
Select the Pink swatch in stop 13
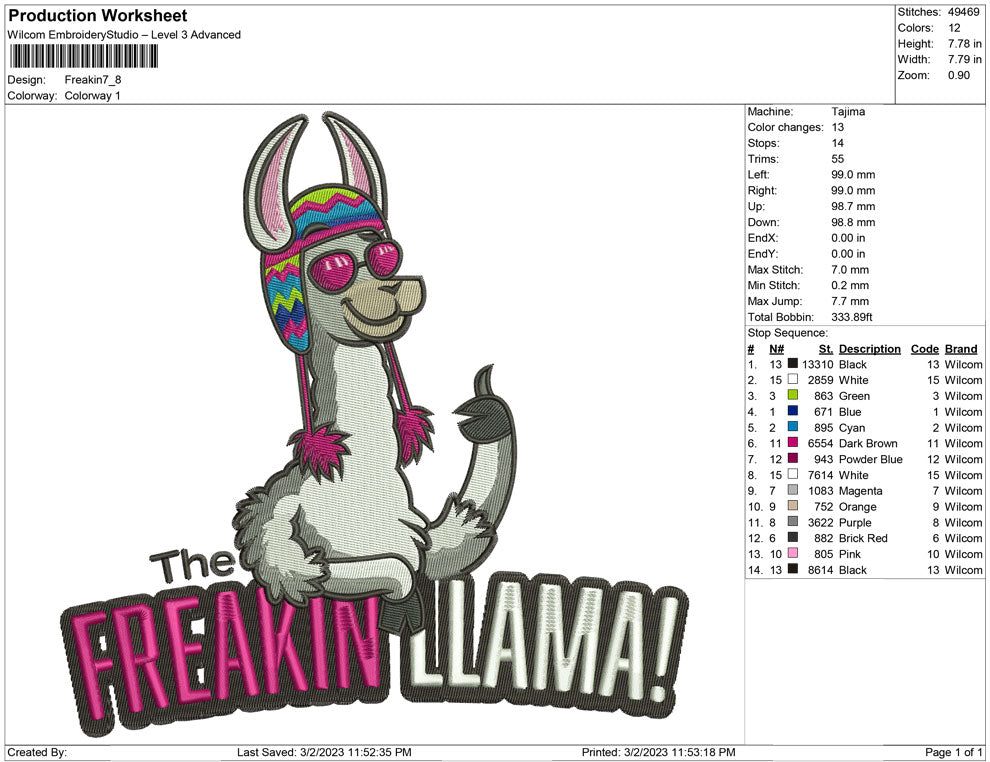[x=792, y=553]
